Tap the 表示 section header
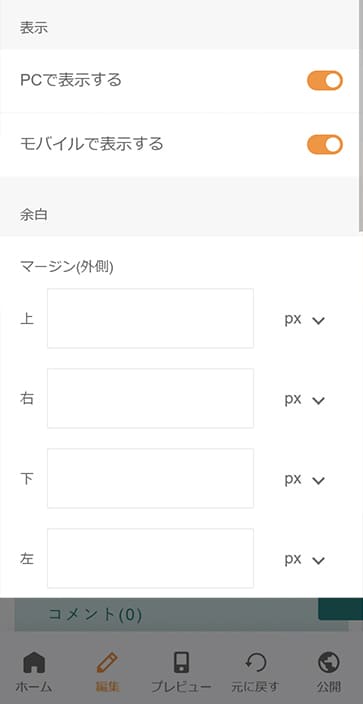This screenshot has height=704, width=363. (x=180, y=28)
